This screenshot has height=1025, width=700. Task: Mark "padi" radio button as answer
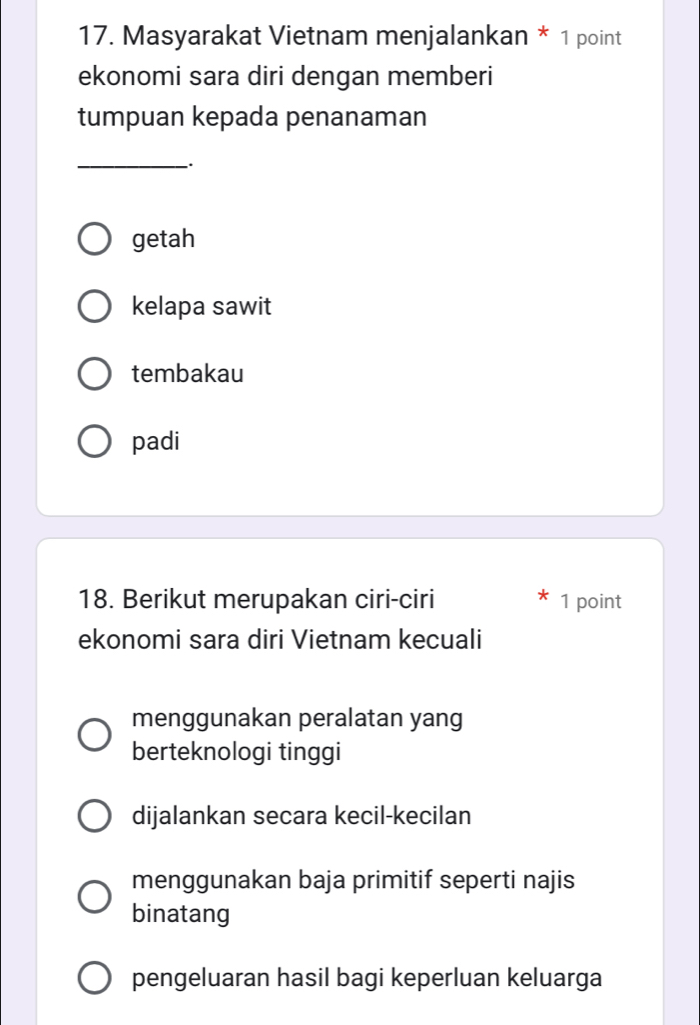96,441
